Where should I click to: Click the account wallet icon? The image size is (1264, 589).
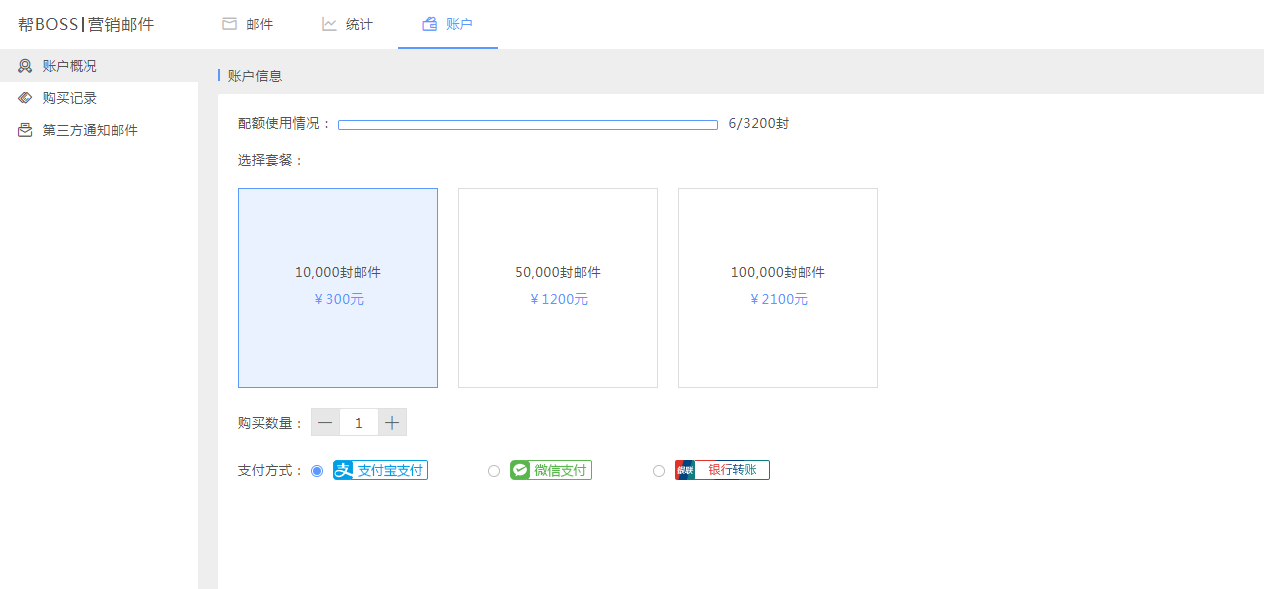[x=429, y=24]
